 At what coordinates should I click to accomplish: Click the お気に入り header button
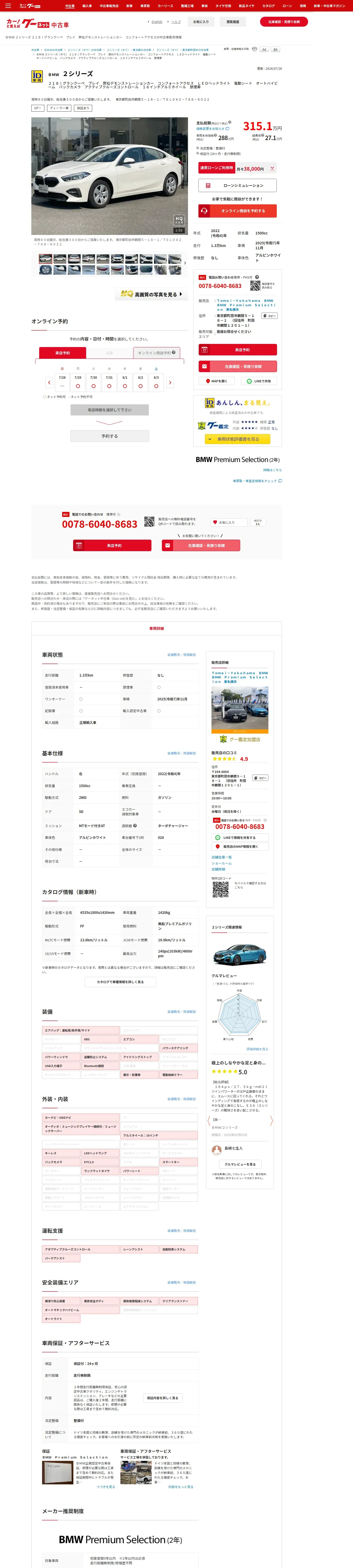tap(201, 22)
